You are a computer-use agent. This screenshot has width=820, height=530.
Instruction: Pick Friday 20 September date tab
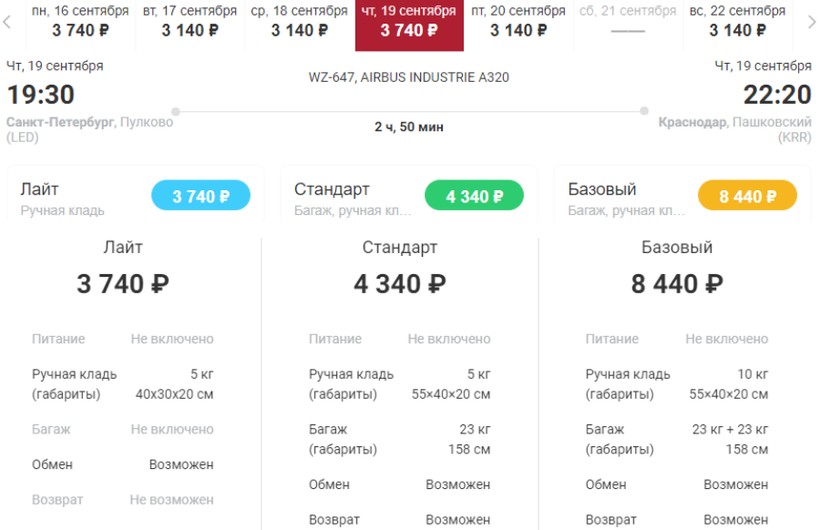518,22
